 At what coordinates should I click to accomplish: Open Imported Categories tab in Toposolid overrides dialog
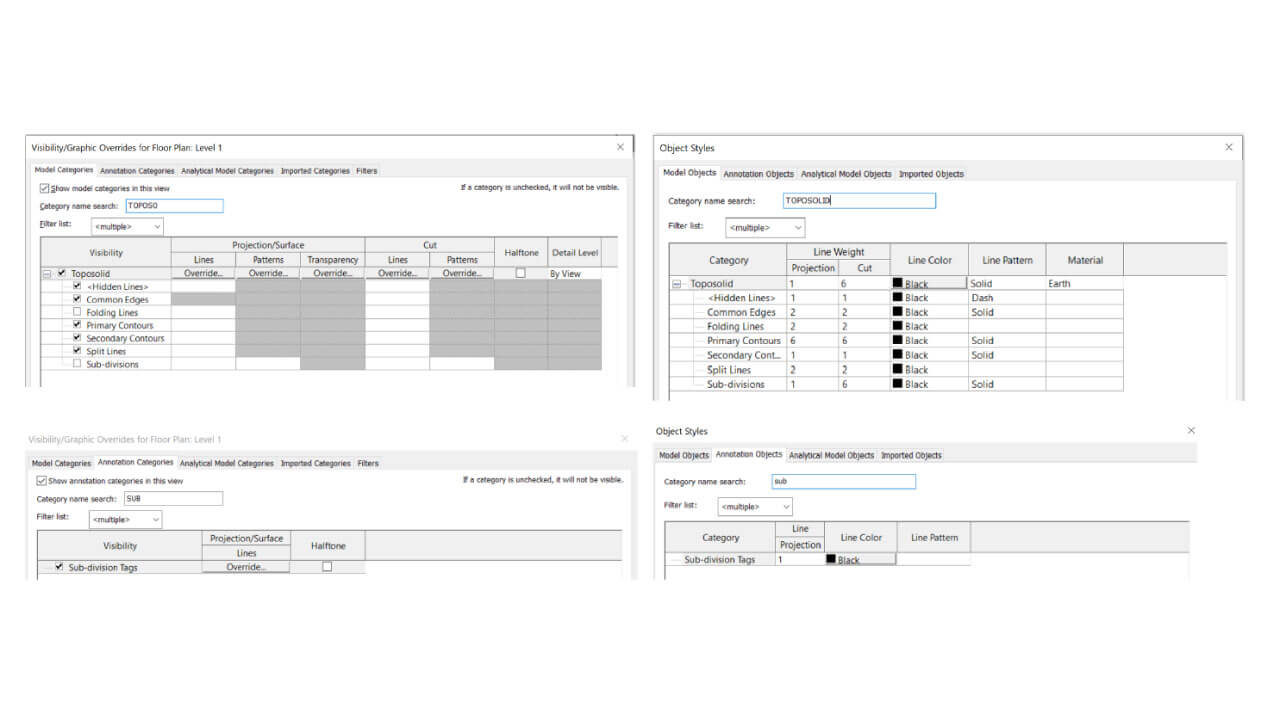tap(315, 171)
